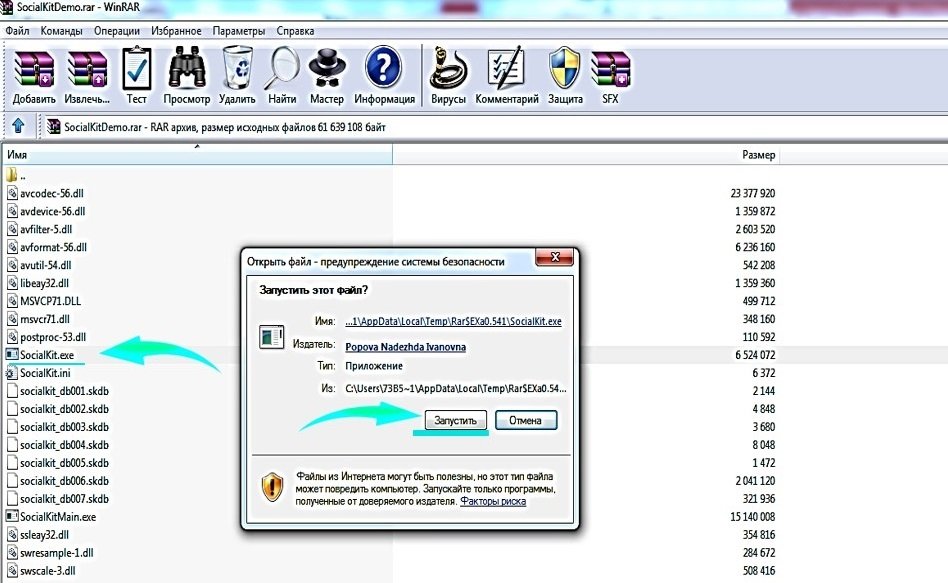The image size is (948, 583).
Task: Click the SocialKit.exe file path link
Action: coord(453,321)
